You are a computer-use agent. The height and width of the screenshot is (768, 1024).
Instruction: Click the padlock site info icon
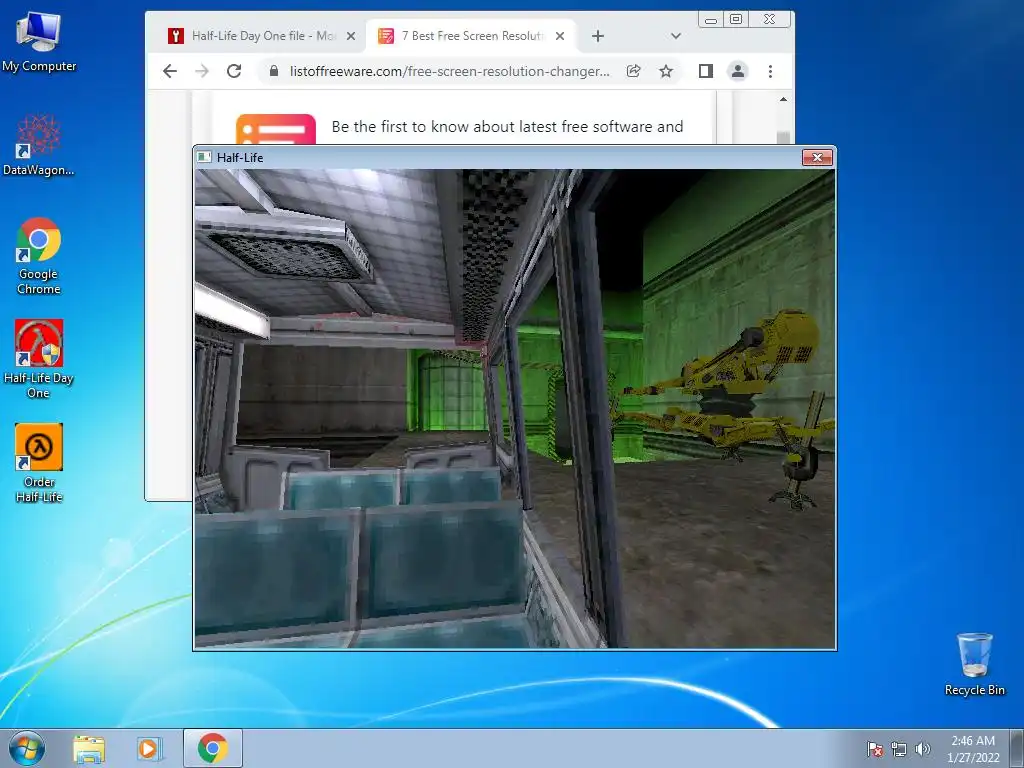coord(274,71)
